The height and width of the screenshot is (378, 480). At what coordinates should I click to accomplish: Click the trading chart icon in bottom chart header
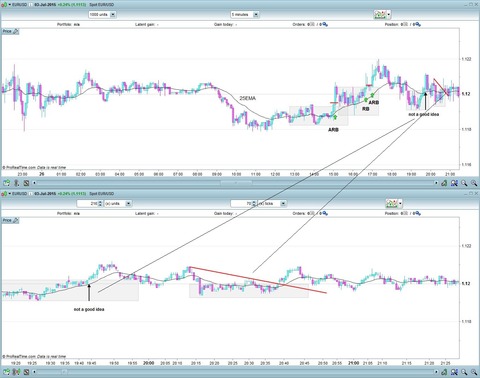tap(392, 203)
